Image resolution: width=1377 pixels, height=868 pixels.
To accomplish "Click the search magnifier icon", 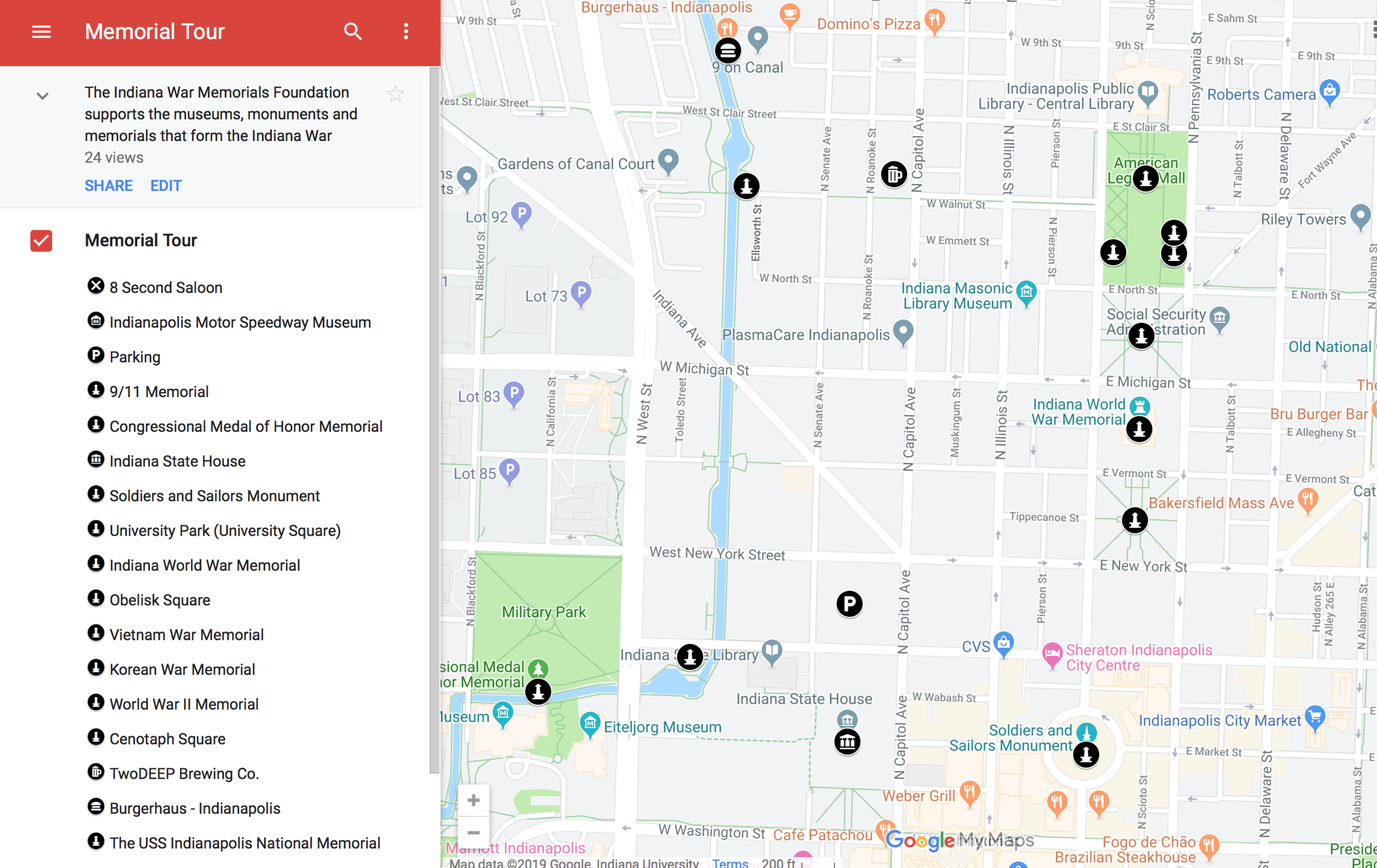I will click(x=353, y=31).
